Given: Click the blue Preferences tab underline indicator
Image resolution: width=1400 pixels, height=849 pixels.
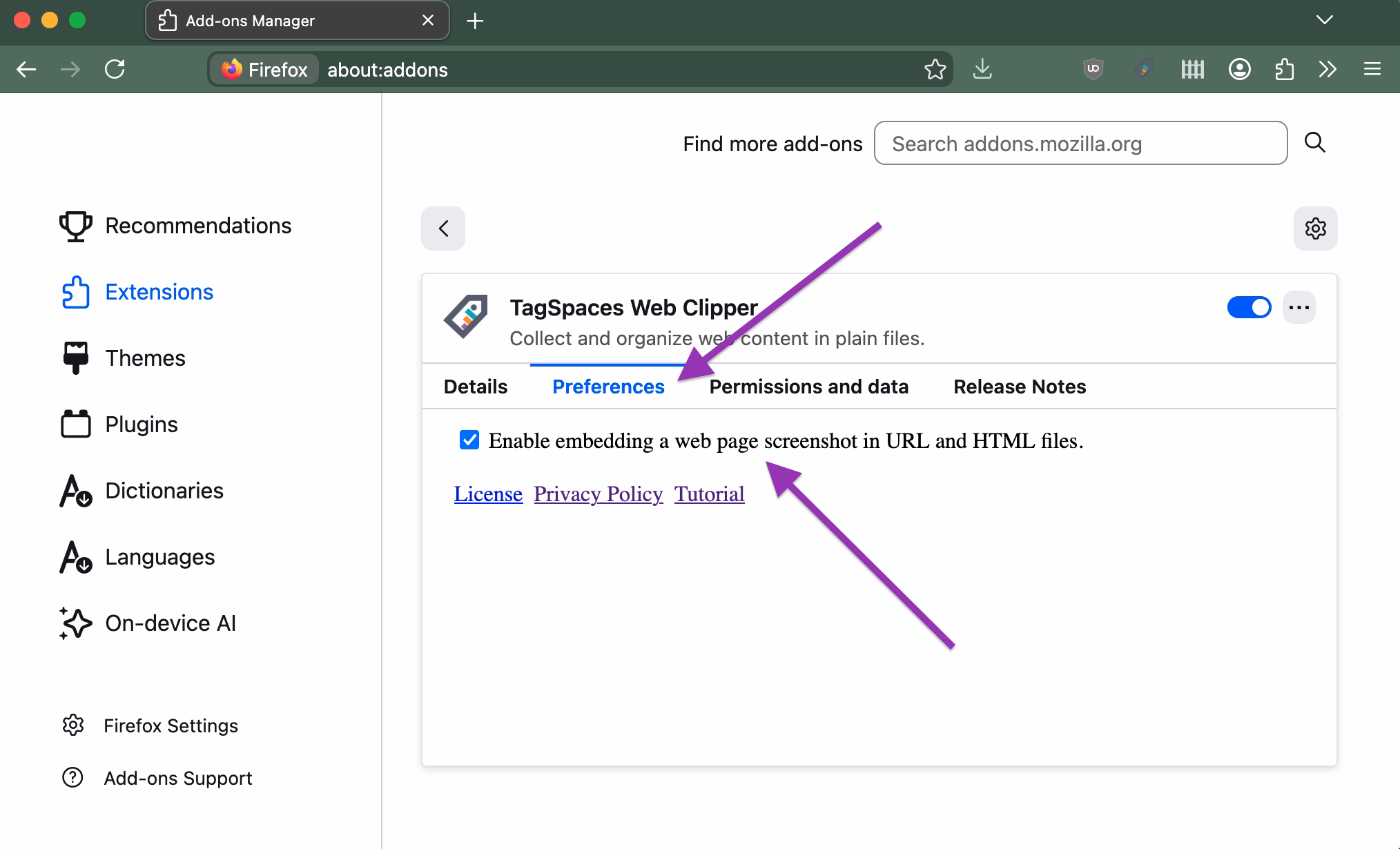Looking at the screenshot, I should pyautogui.click(x=607, y=362).
